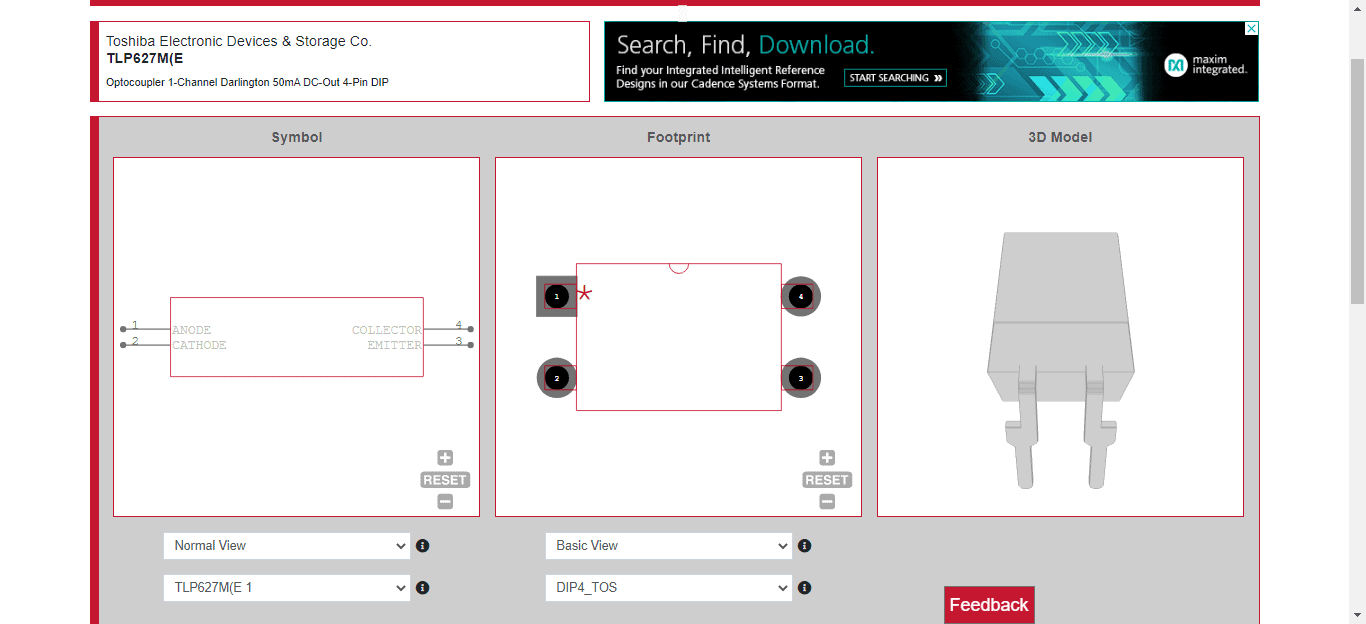This screenshot has width=1366, height=624.
Task: Click the scrollbar down arrow
Action: 1357,615
